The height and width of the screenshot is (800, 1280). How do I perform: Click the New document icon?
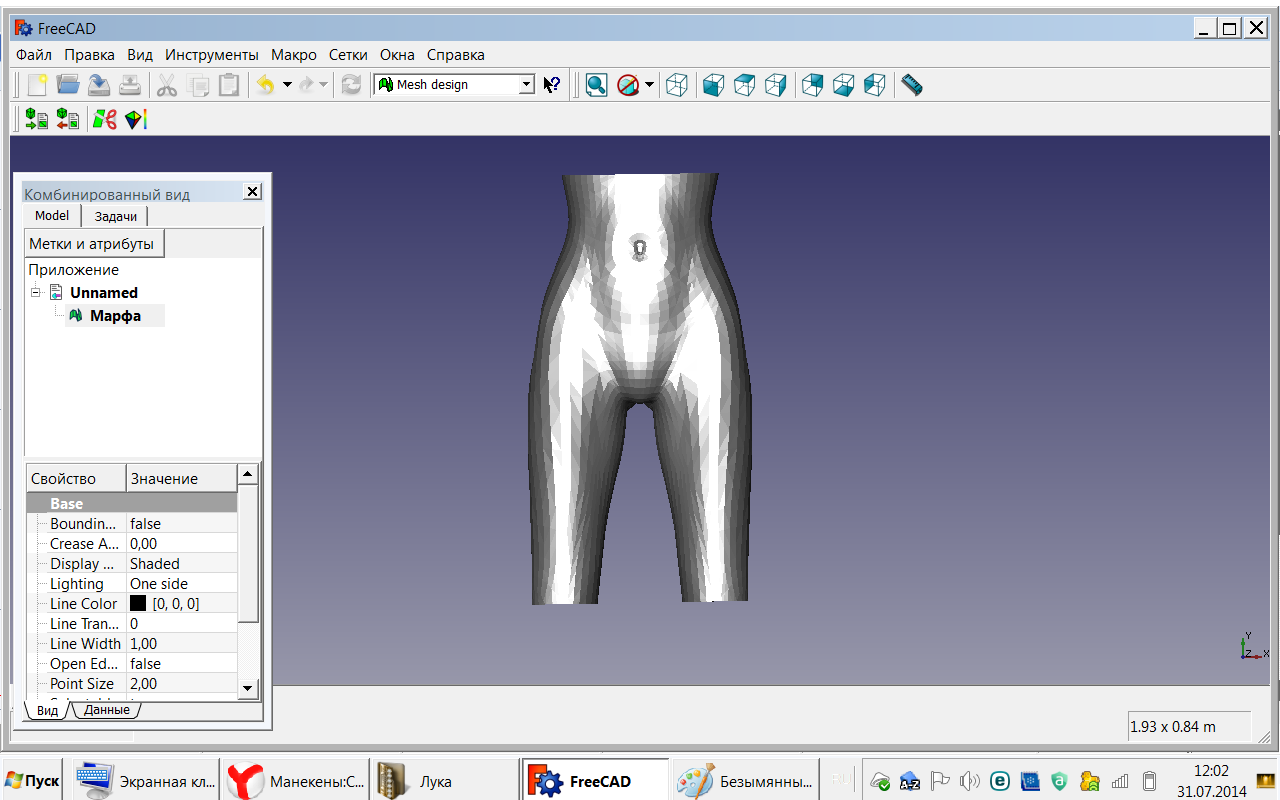pos(37,85)
